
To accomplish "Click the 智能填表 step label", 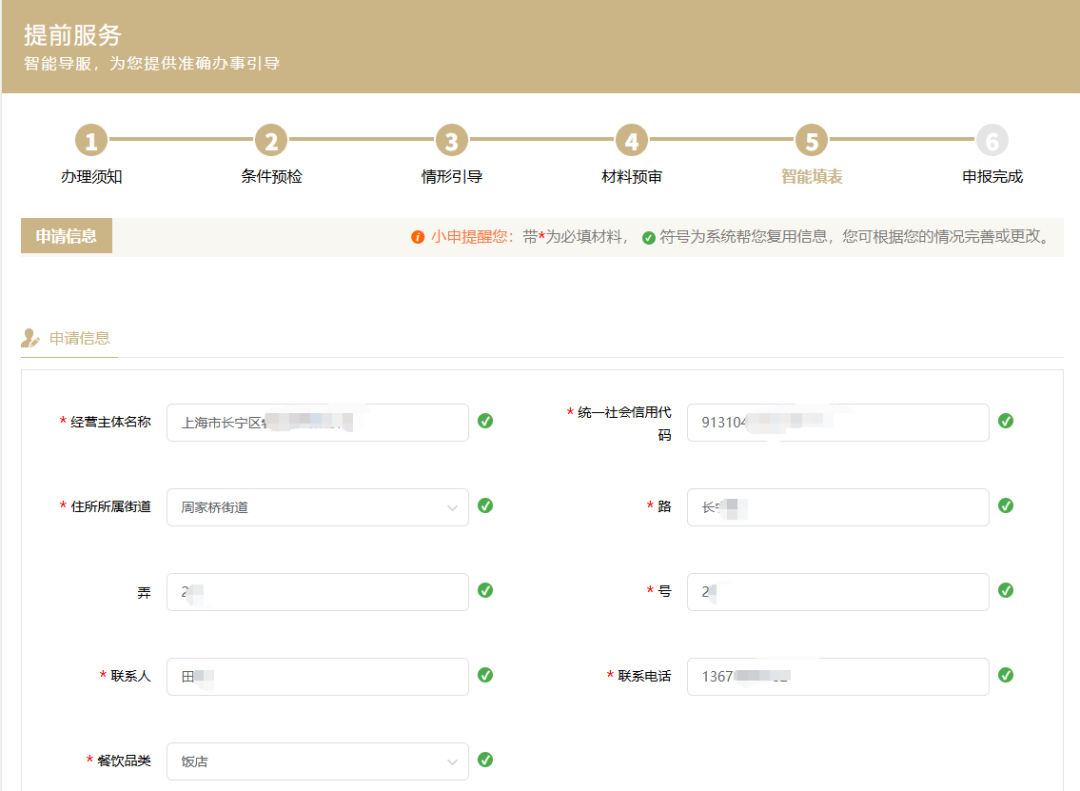I will tap(811, 177).
